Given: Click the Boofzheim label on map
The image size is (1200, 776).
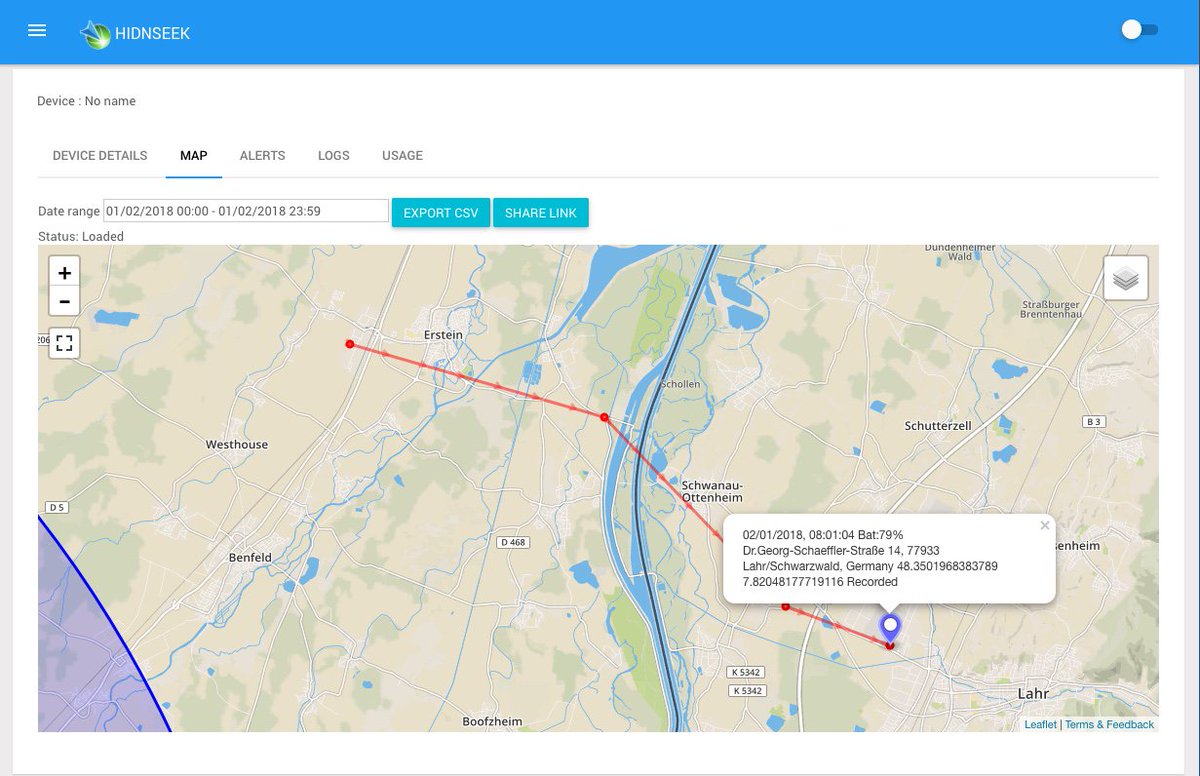Looking at the screenshot, I should tap(494, 721).
